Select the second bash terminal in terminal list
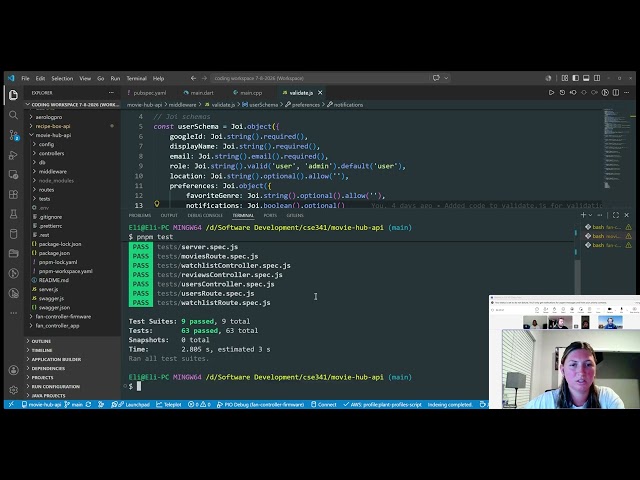Image resolution: width=640 pixels, height=480 pixels. (607, 236)
